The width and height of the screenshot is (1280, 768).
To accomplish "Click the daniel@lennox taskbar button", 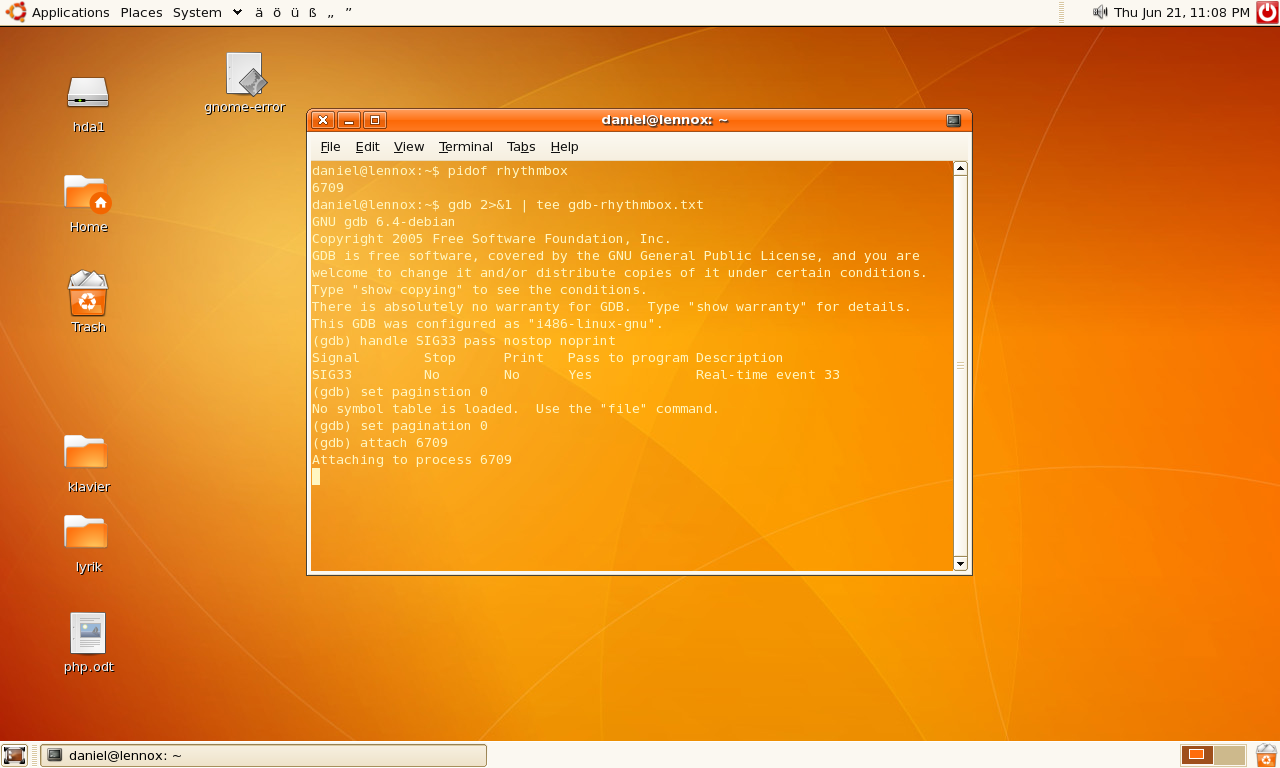I will tap(263, 755).
